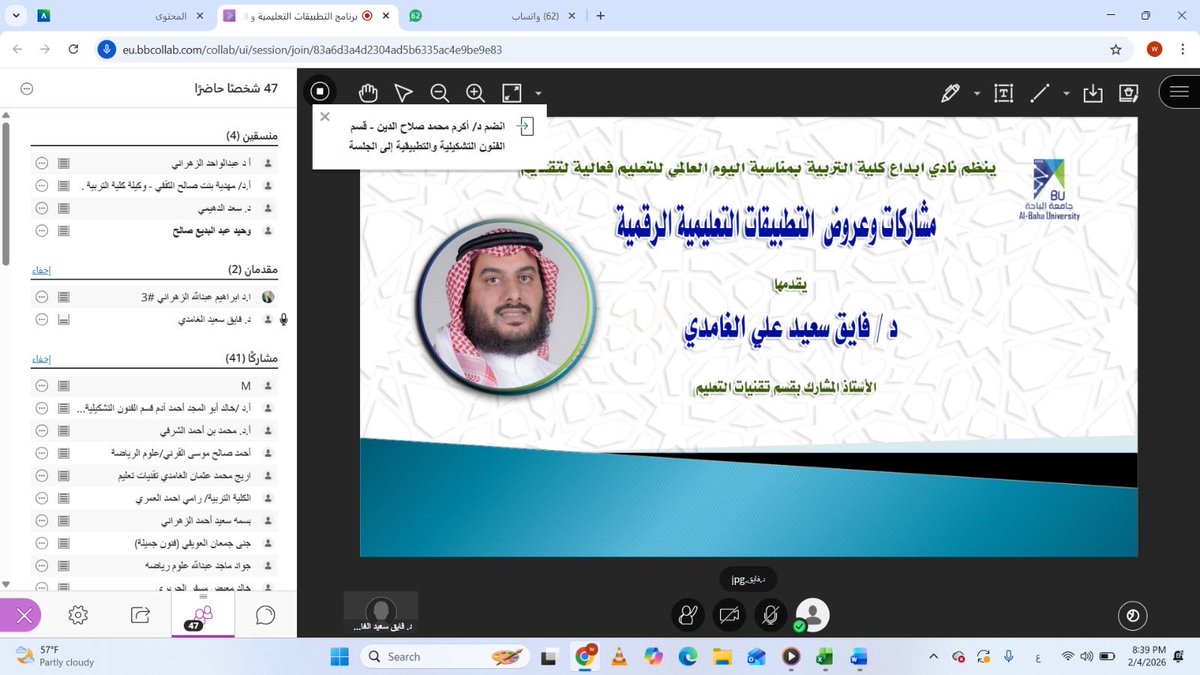
Task: Click the speaker video thumbnail فايق سعيد
Action: point(379,611)
